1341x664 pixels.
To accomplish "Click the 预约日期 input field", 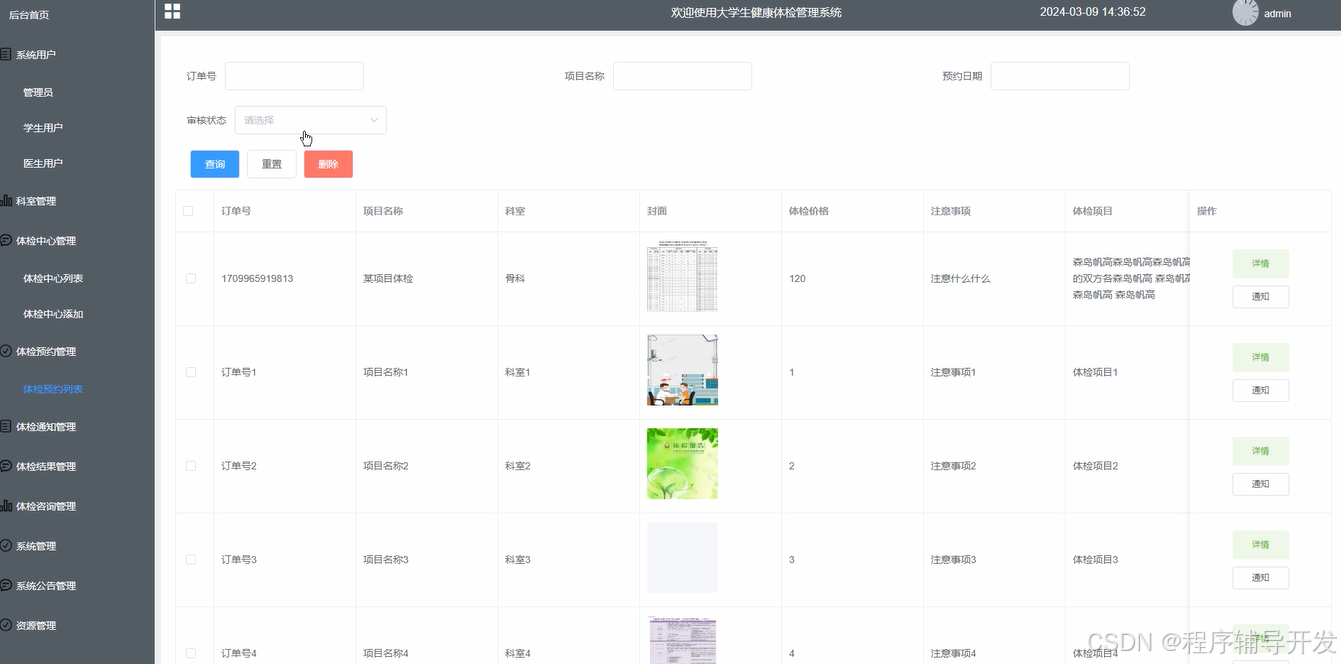I will pos(1060,76).
